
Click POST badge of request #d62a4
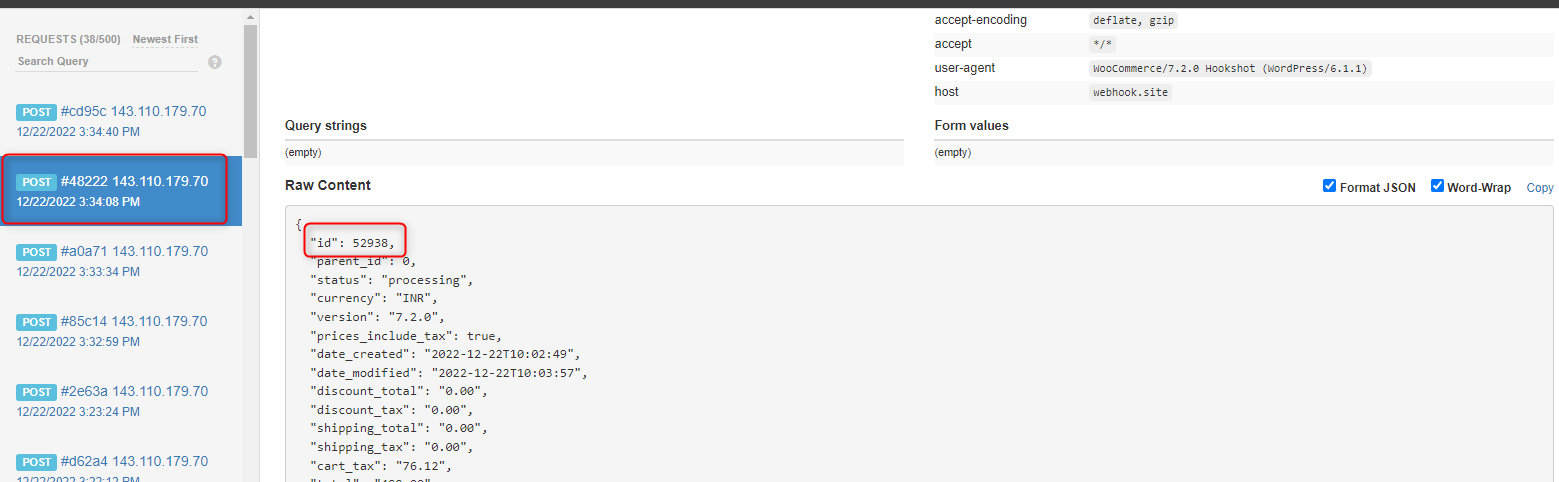point(37,462)
